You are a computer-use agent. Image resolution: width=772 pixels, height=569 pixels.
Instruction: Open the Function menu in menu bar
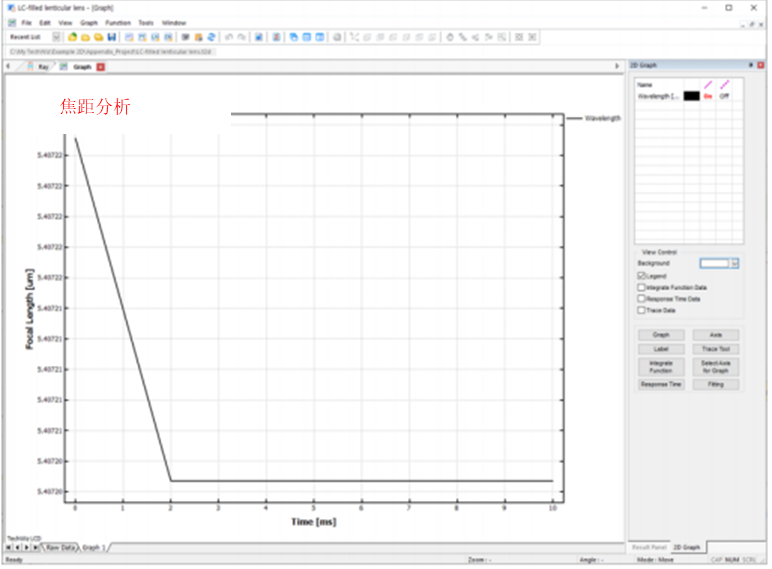click(118, 22)
